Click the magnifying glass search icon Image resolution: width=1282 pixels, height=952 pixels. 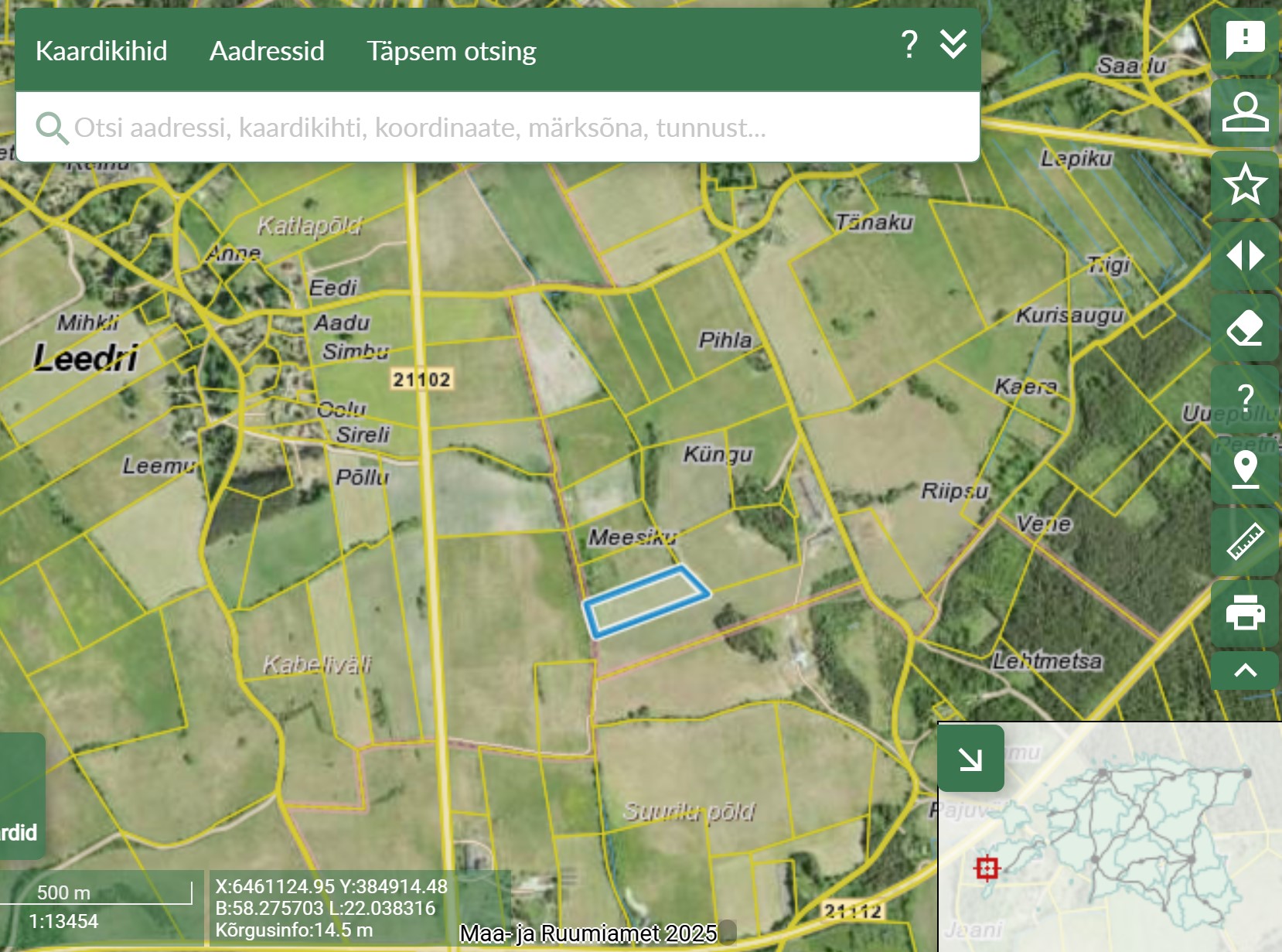pyautogui.click(x=52, y=128)
